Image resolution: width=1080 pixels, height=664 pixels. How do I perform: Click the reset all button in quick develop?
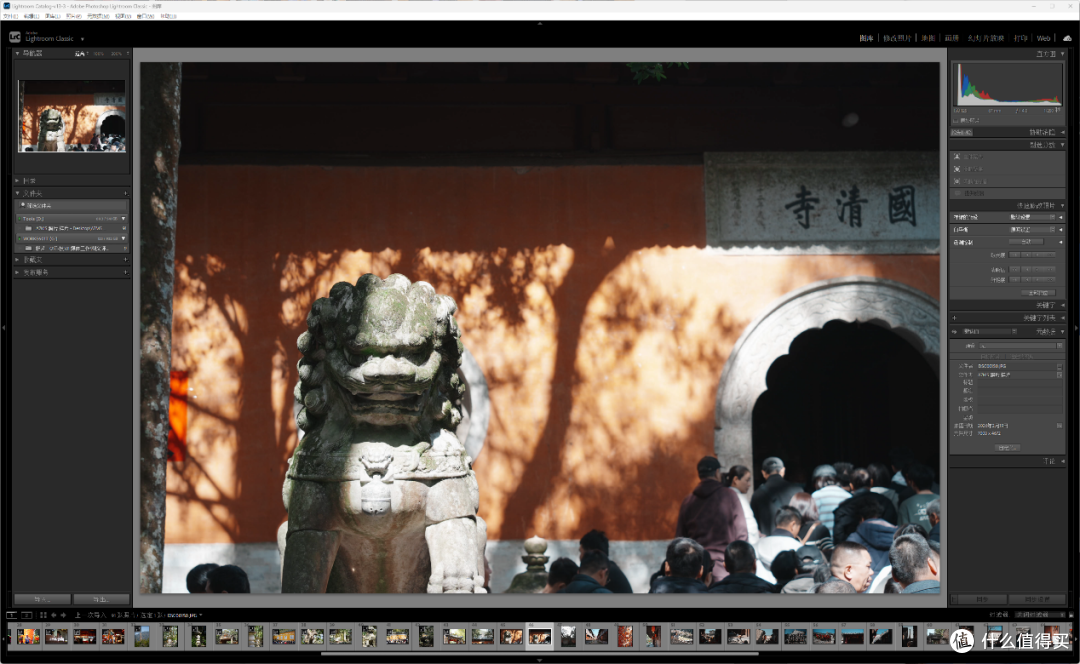pyautogui.click(x=1038, y=293)
